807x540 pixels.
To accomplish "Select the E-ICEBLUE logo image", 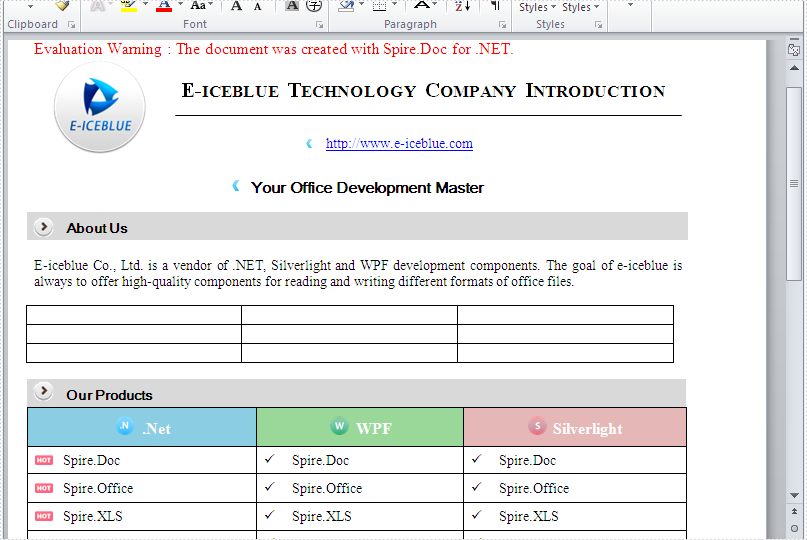I will (100, 108).
